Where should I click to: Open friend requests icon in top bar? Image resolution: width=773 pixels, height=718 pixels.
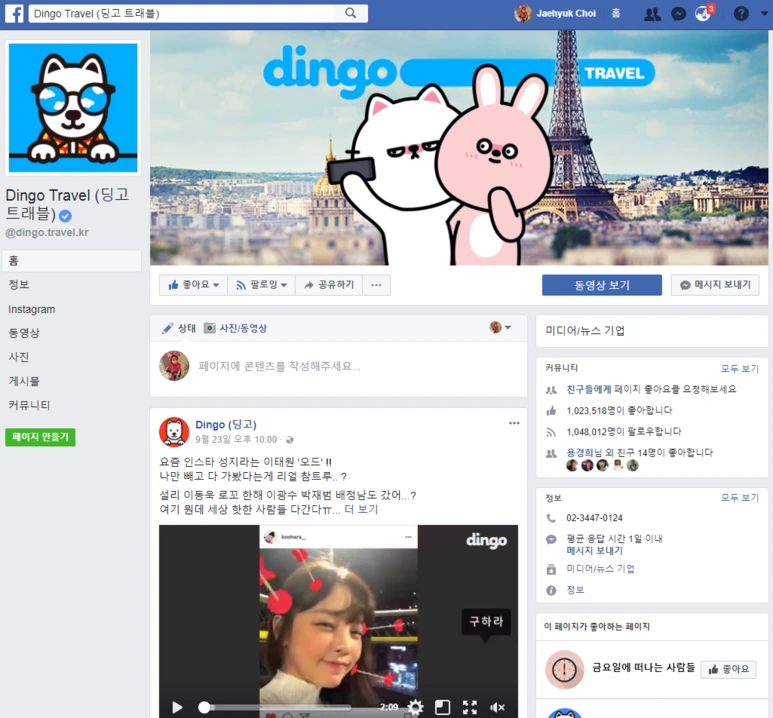(652, 14)
